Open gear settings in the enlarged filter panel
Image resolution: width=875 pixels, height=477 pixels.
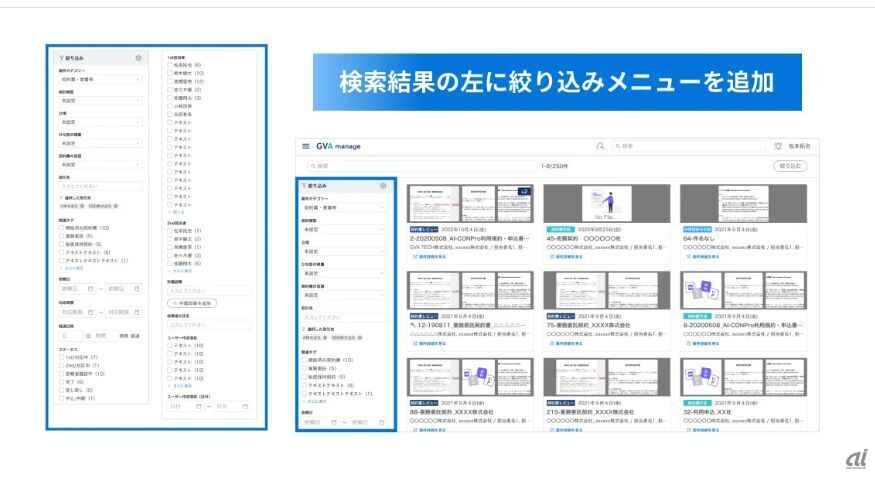[138, 58]
